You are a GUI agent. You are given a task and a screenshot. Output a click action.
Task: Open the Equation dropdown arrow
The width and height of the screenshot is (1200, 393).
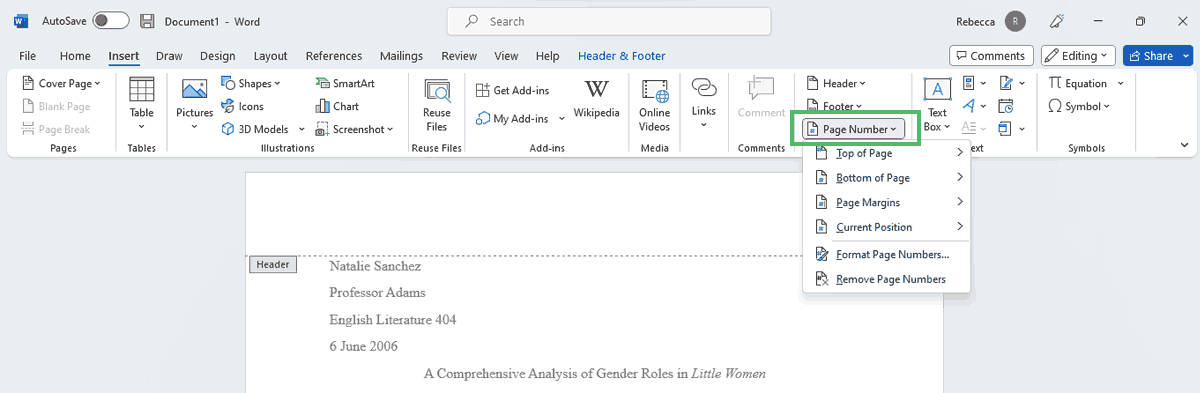pyautogui.click(x=1121, y=83)
